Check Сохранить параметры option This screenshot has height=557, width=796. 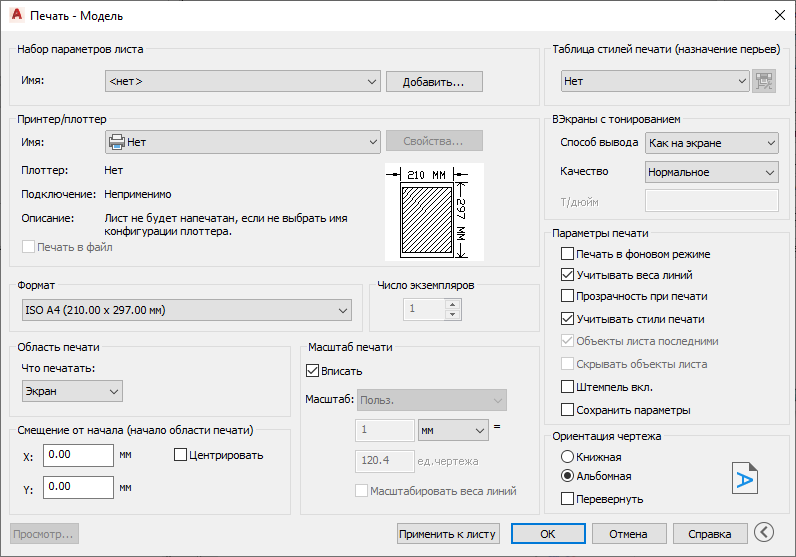567,409
